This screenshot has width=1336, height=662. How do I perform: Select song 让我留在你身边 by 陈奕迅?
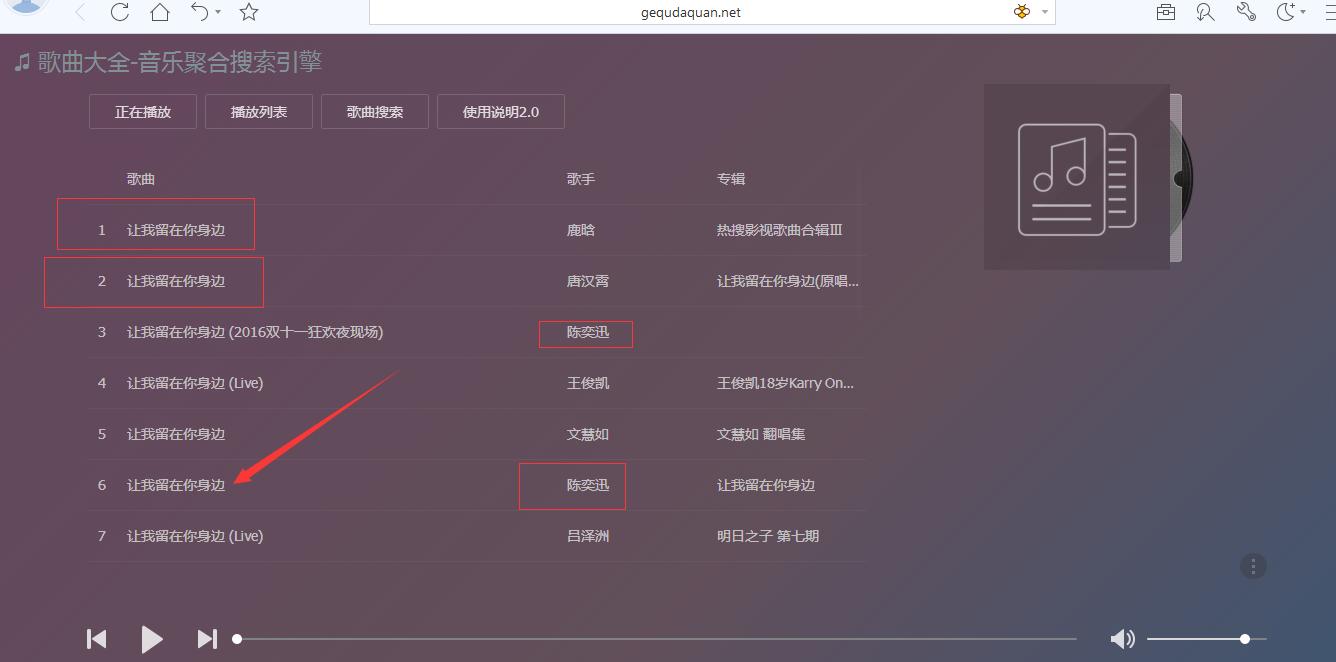tap(176, 485)
